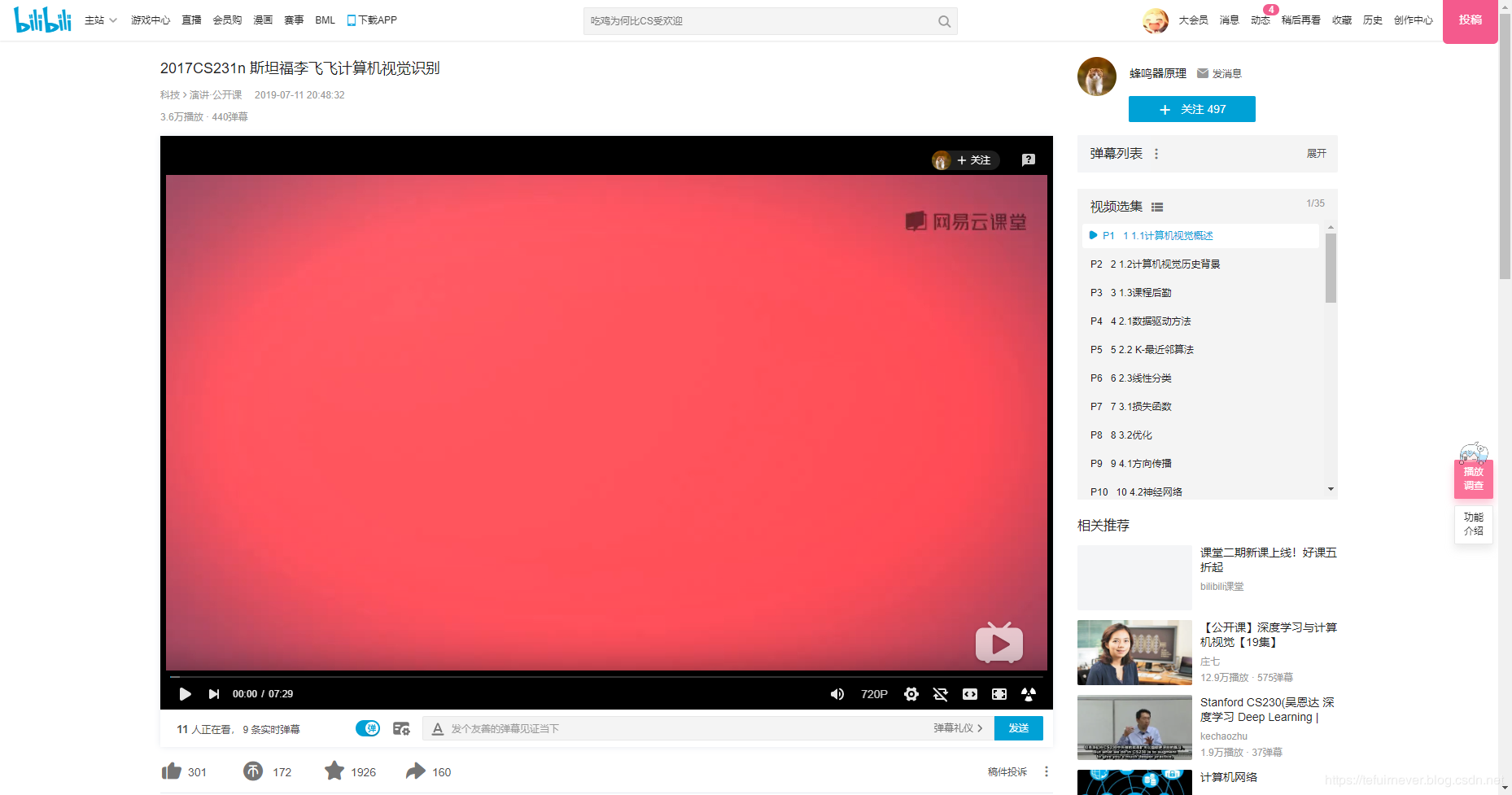
Task: Enter web fullscreen mode
Action: (x=999, y=694)
